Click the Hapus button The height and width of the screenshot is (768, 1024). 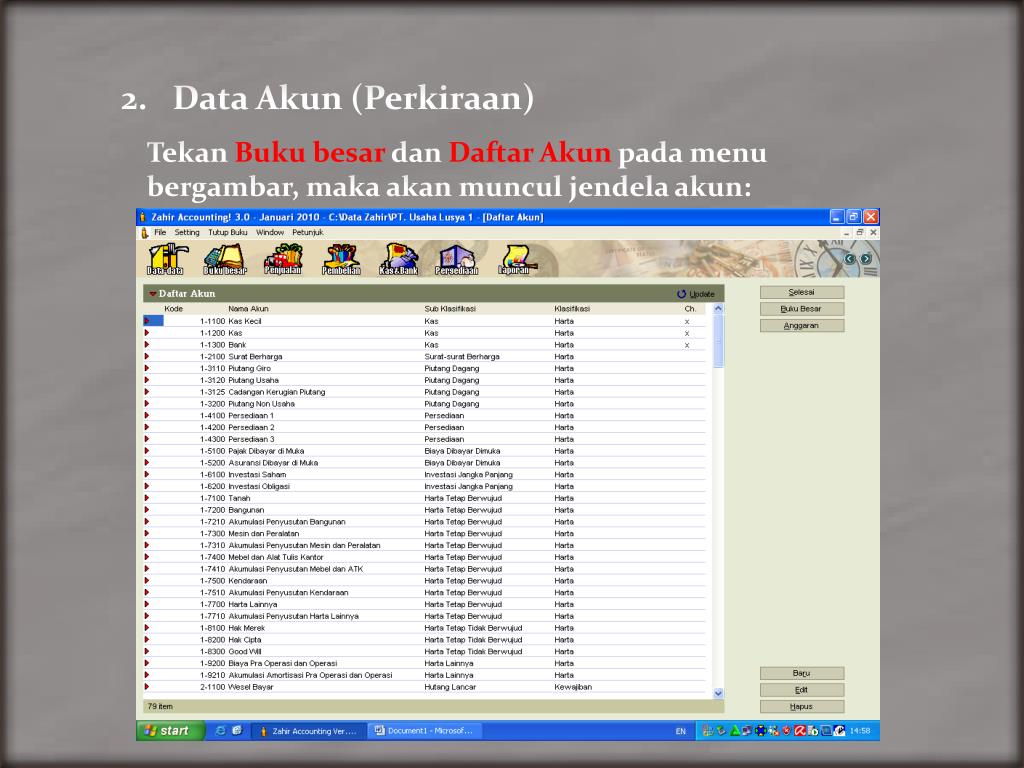(802, 707)
